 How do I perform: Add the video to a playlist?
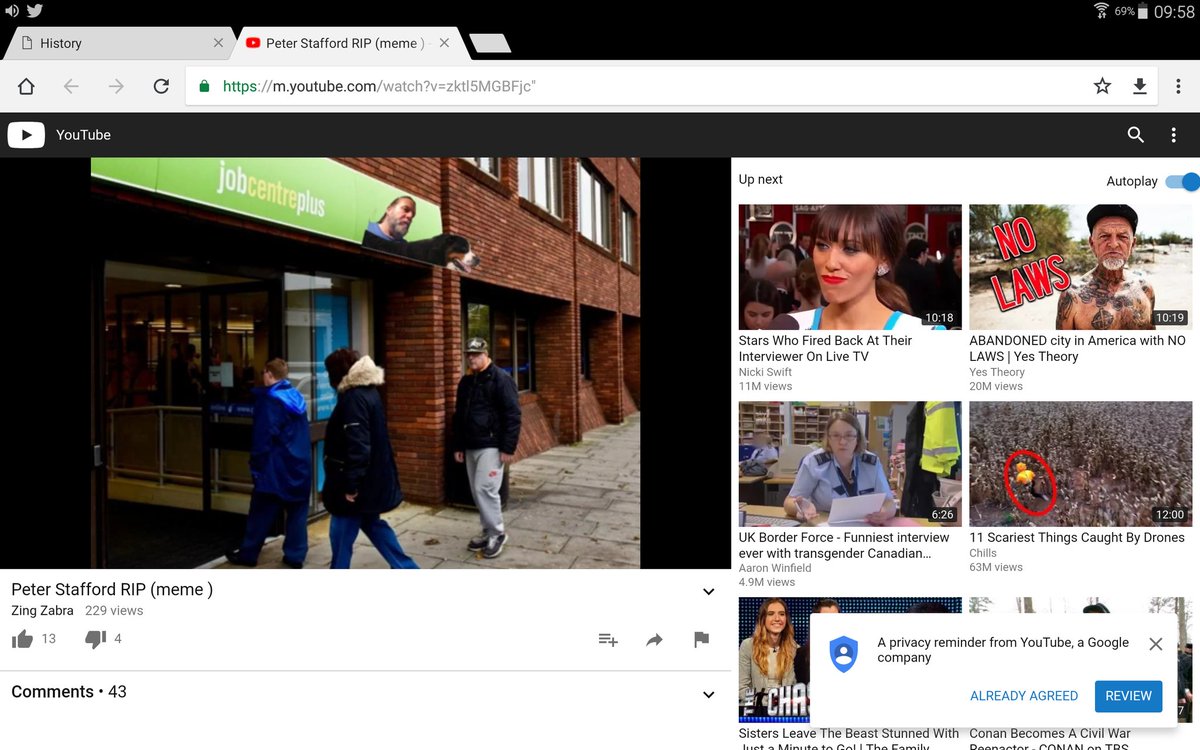click(x=608, y=640)
